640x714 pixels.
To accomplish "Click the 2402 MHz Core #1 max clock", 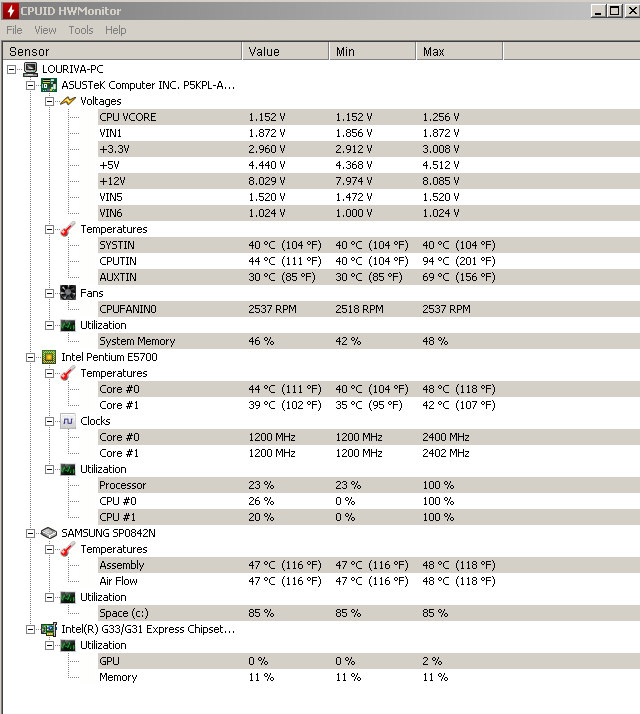I will (x=445, y=453).
